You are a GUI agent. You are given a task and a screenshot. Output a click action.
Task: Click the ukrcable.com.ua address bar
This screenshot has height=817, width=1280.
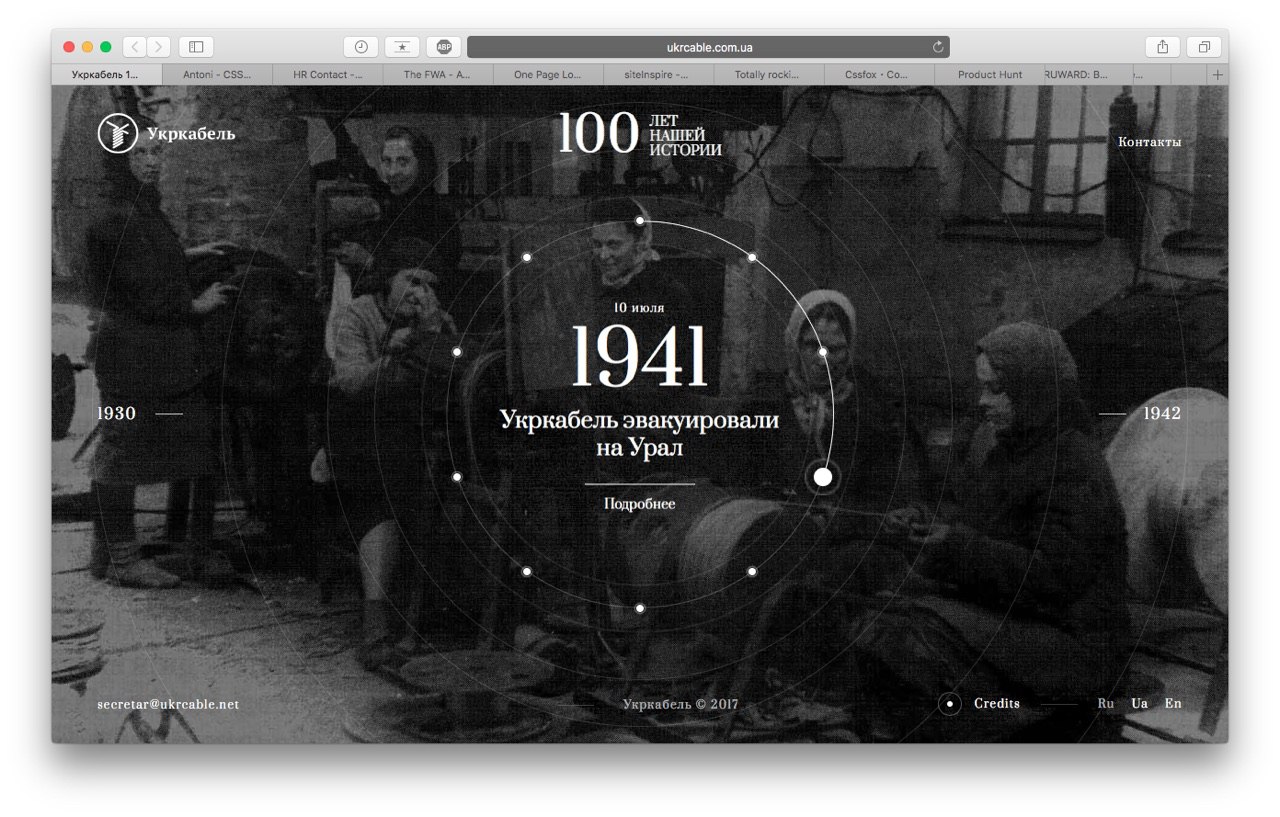[x=708, y=47]
